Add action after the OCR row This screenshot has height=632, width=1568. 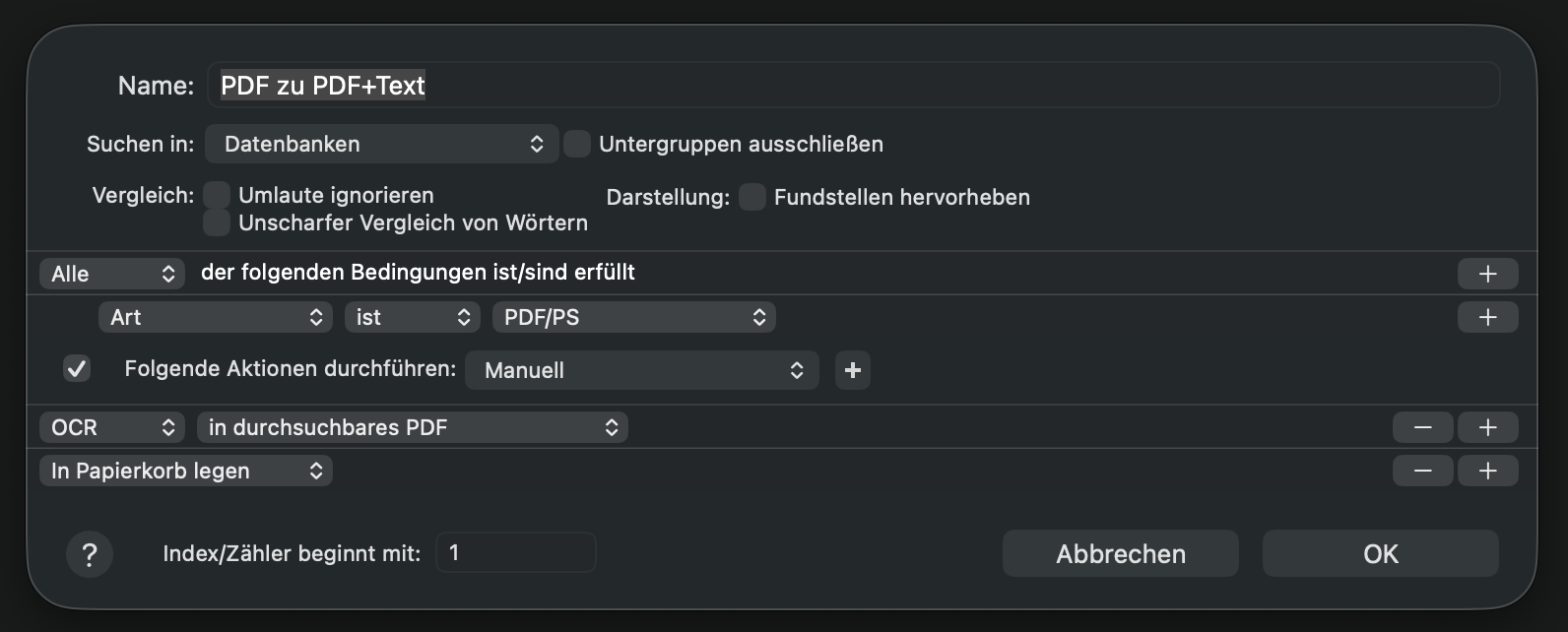(x=1487, y=427)
